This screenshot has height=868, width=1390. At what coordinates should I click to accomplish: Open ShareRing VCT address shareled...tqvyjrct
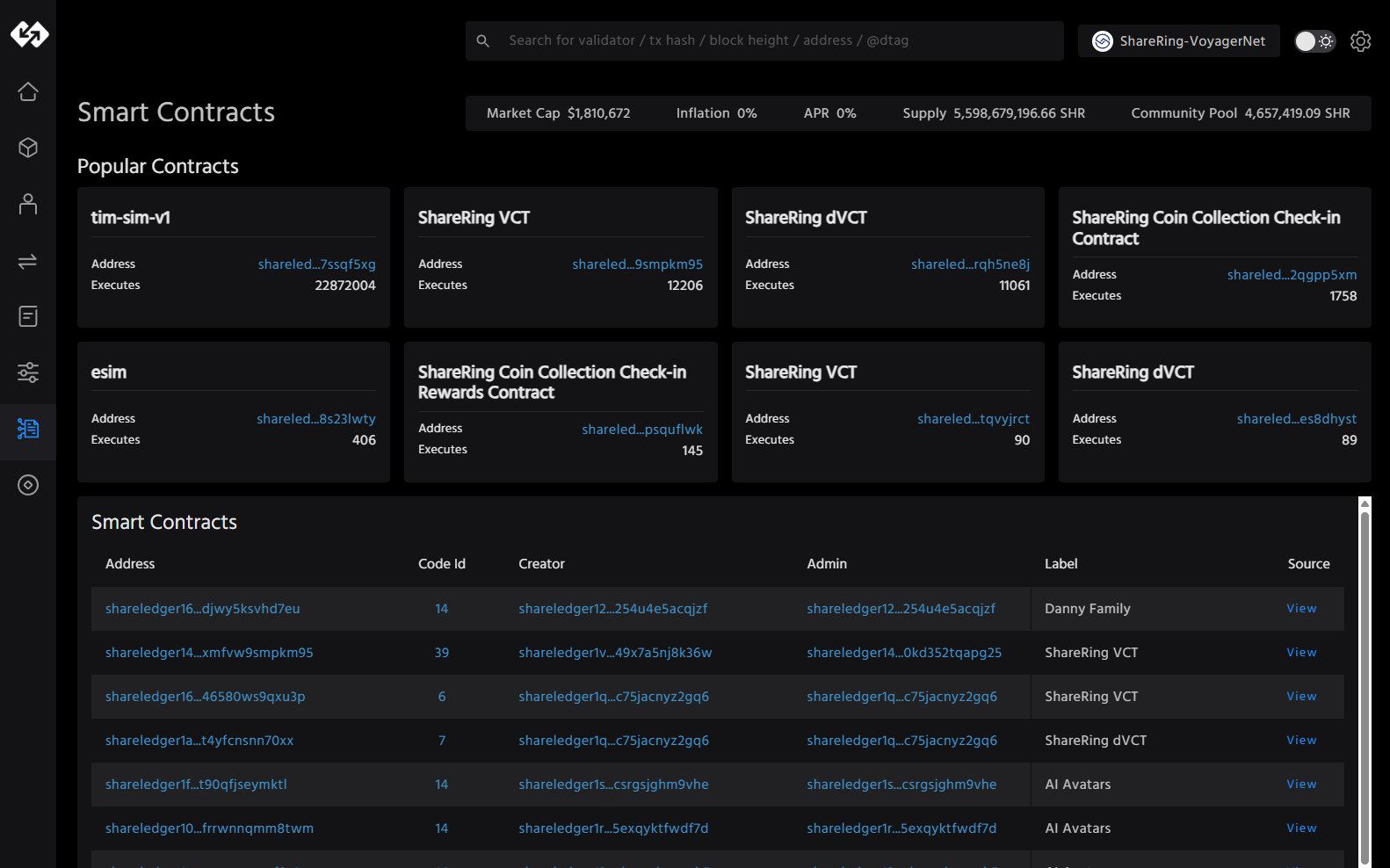(974, 419)
